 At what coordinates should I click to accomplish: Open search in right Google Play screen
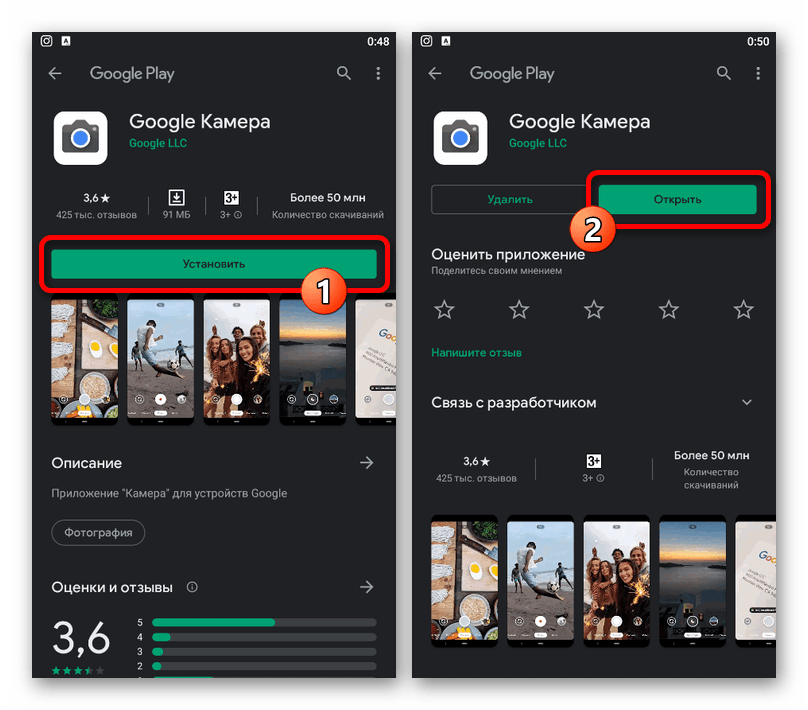723,74
